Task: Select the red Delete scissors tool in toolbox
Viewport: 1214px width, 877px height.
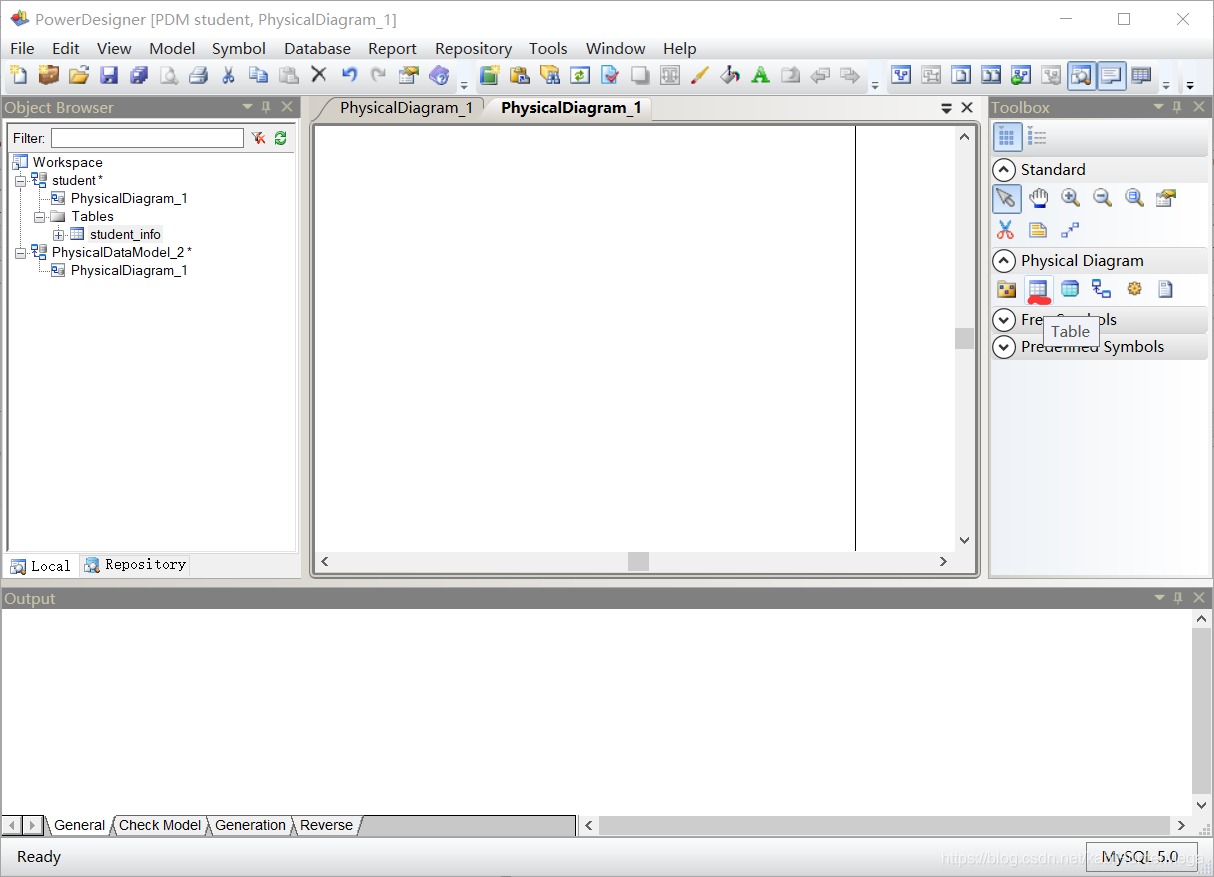Action: pos(1007,229)
